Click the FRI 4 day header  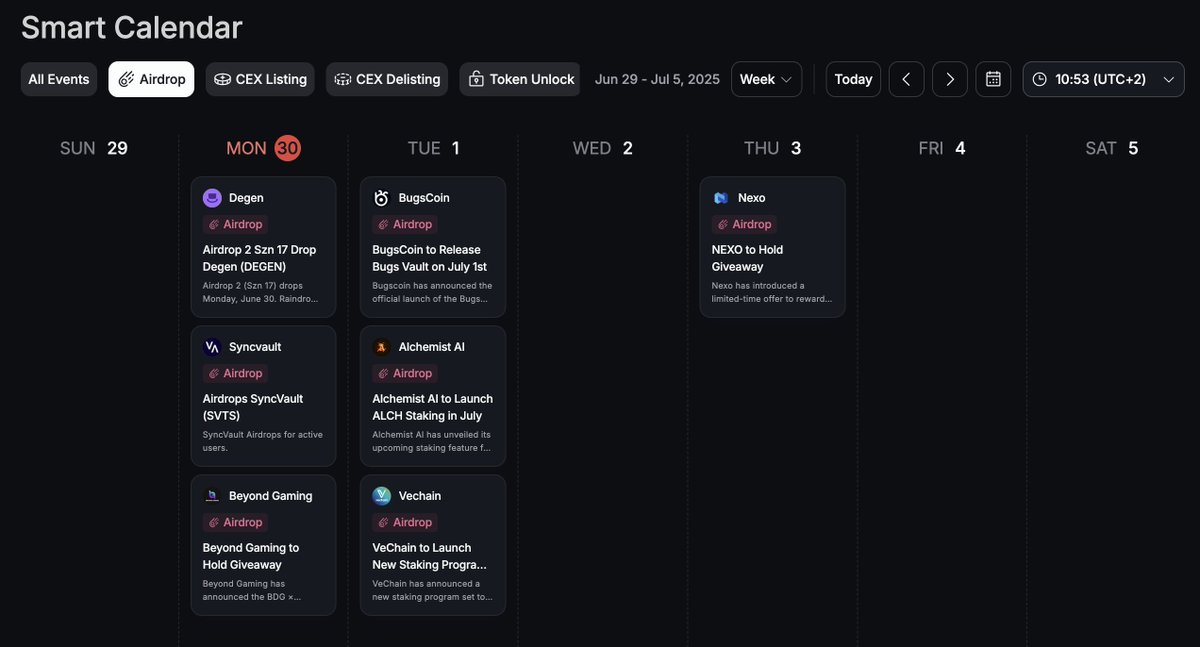(x=942, y=148)
